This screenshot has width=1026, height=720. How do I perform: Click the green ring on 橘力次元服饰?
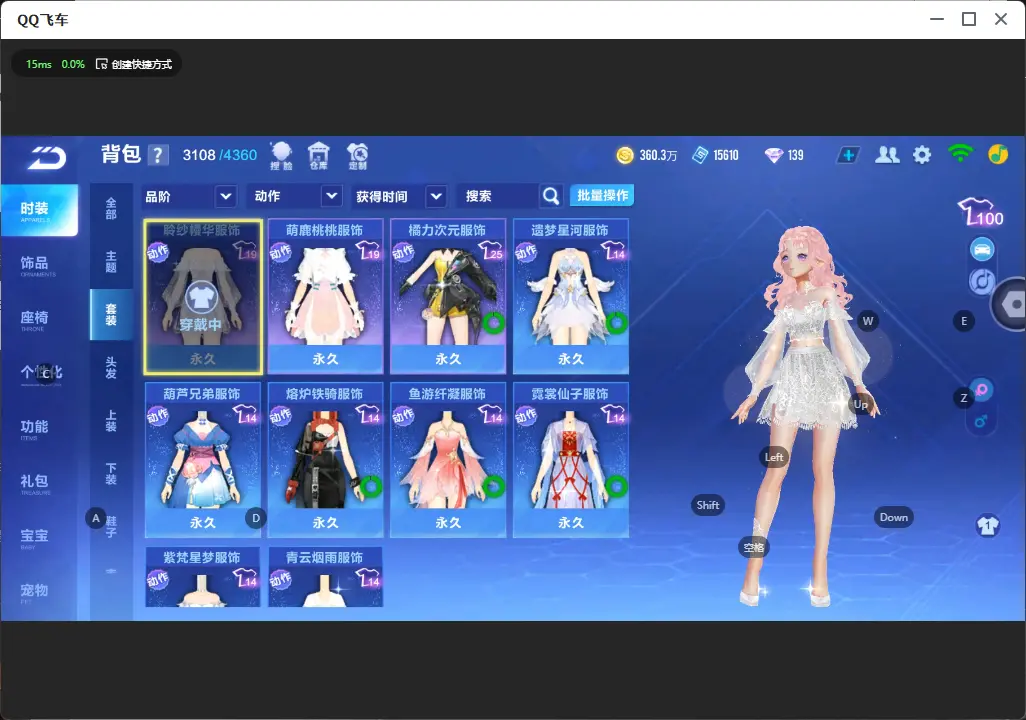493,323
